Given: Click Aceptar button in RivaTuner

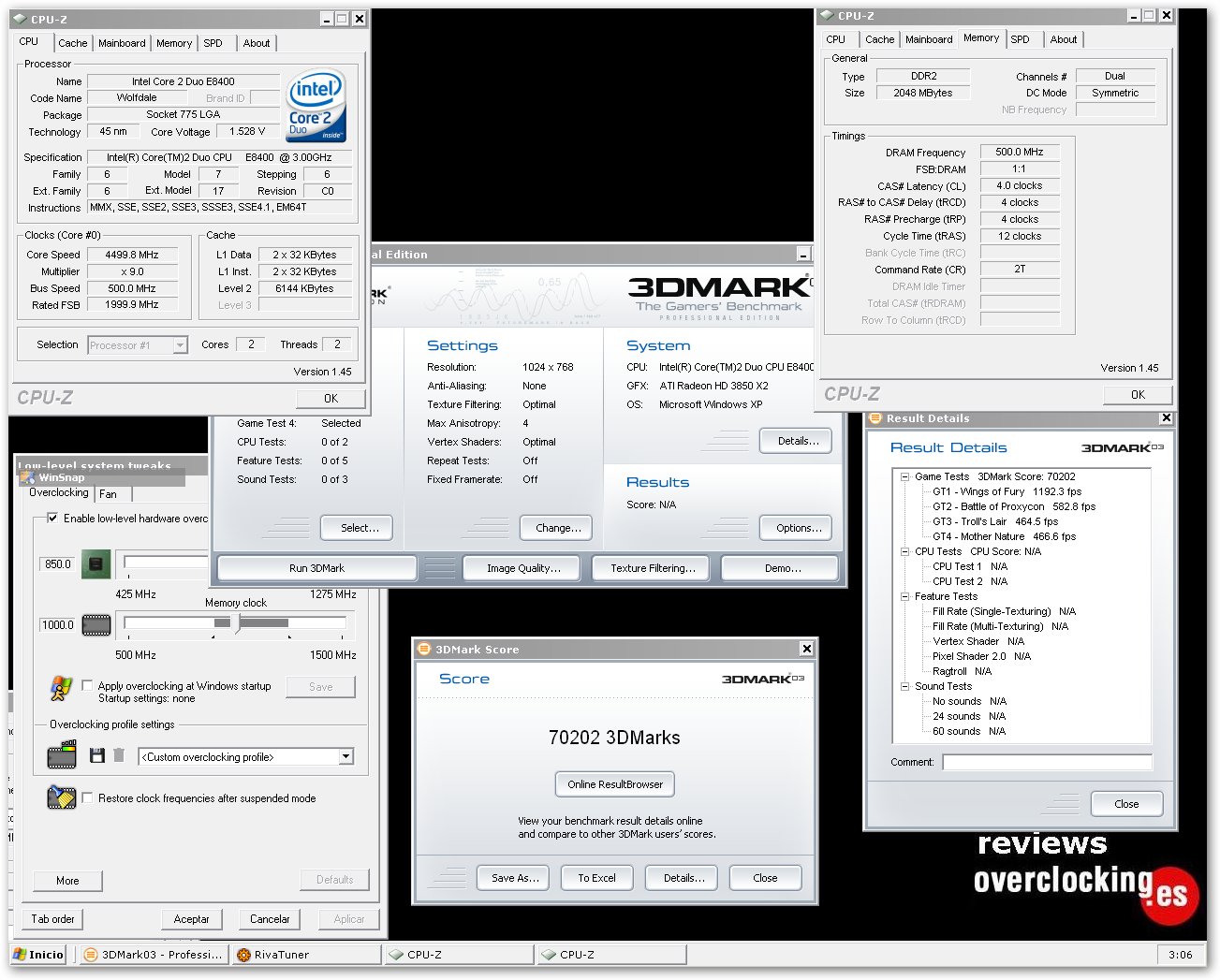Looking at the screenshot, I should click(191, 919).
